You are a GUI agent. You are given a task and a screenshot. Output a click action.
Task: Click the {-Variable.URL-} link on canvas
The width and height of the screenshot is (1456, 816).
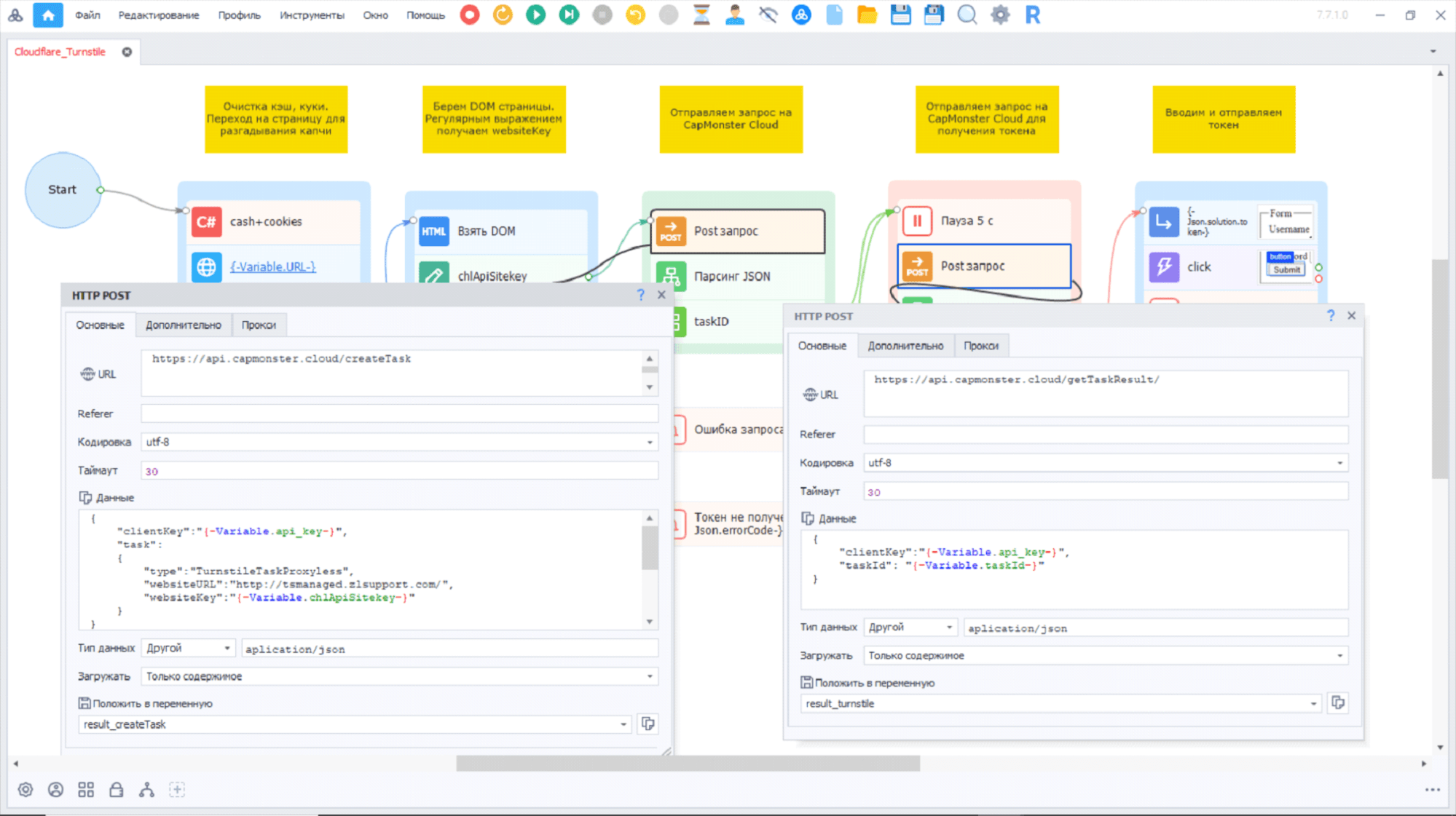click(x=273, y=266)
